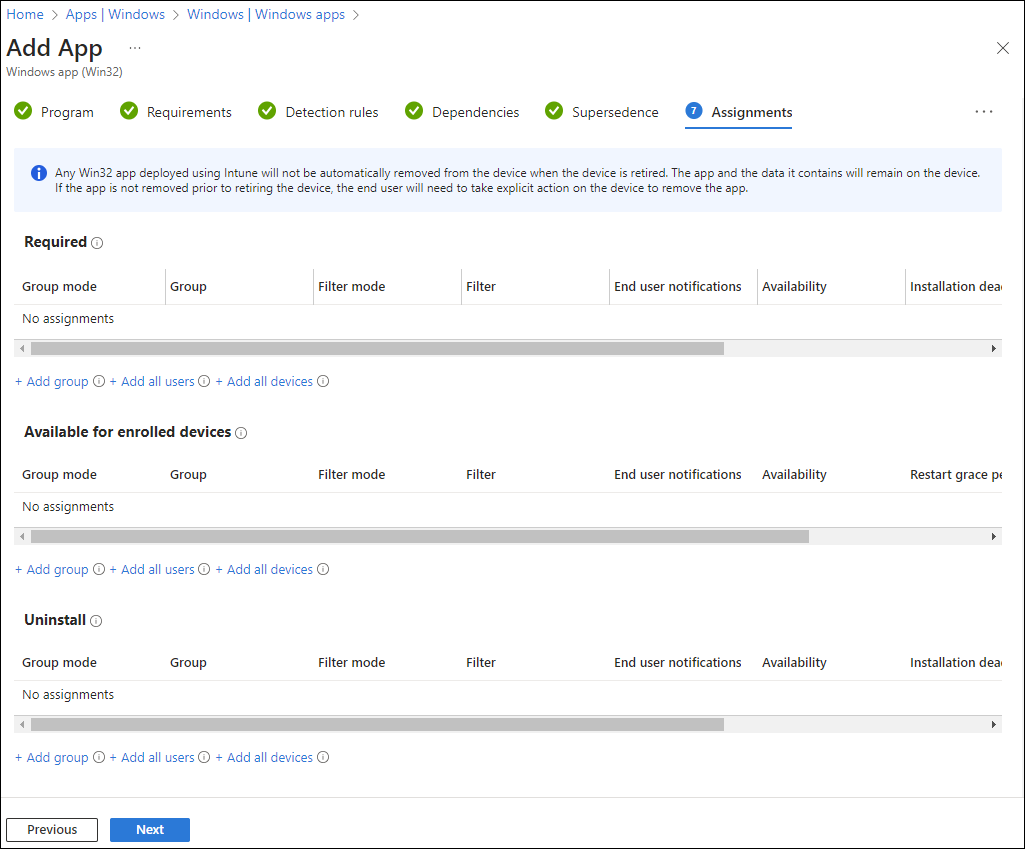The image size is (1025, 849).
Task: Click info icon after Add group in Uninstall section
Action: coord(99,757)
